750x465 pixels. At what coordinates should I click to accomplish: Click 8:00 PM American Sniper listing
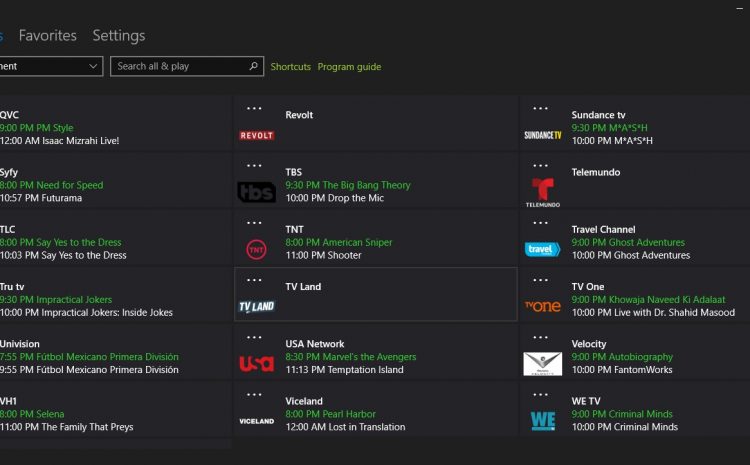point(339,243)
